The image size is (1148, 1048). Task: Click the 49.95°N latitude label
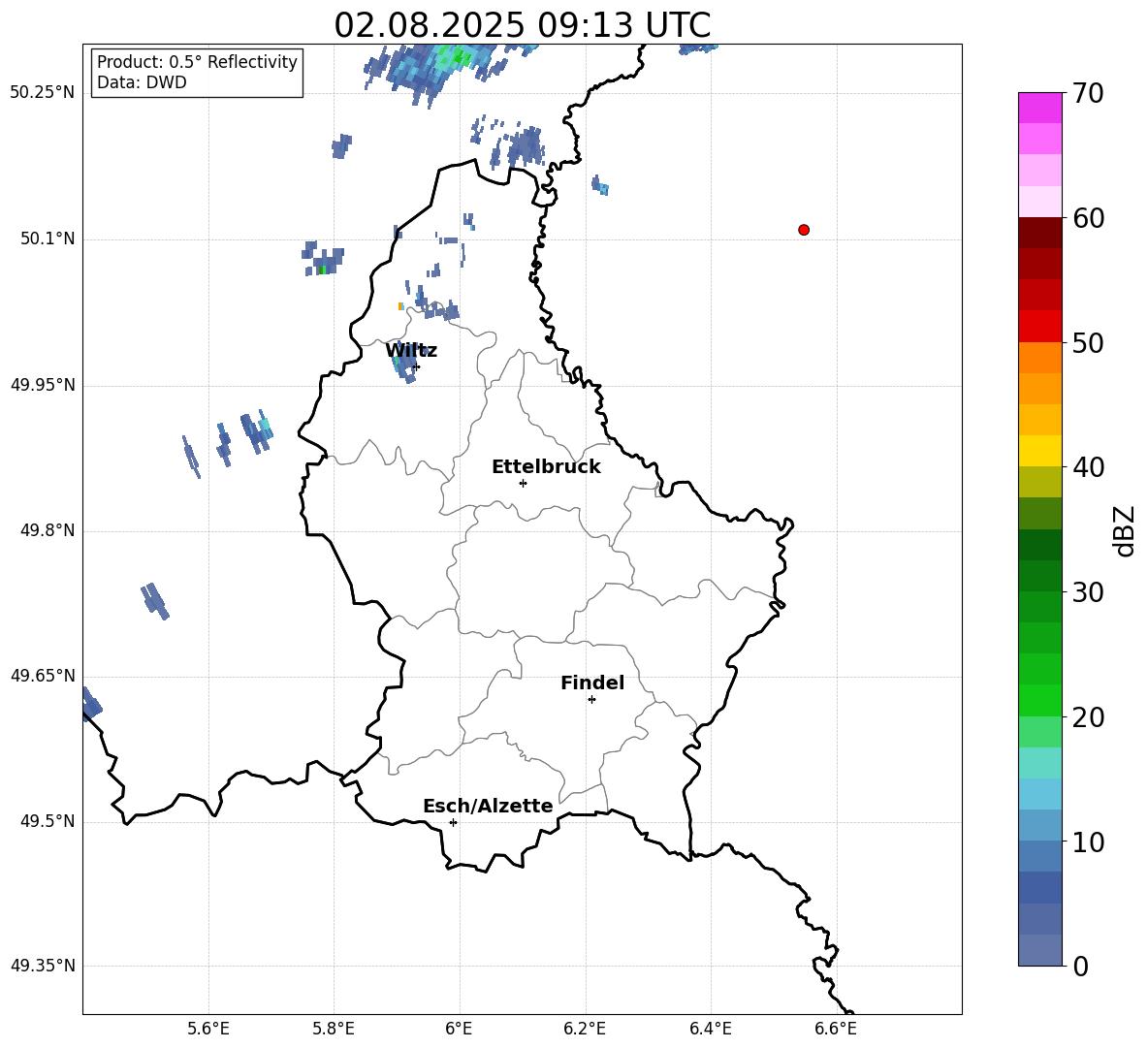(43, 384)
